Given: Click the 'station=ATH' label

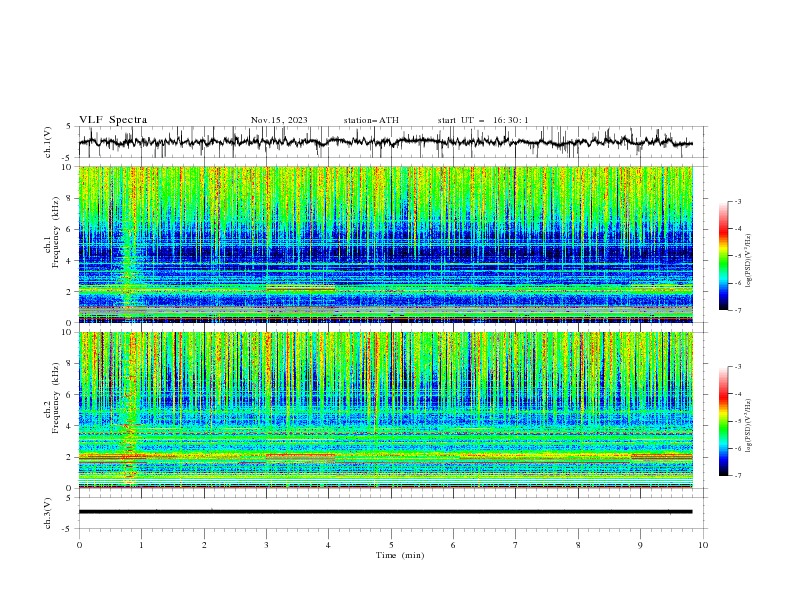Looking at the screenshot, I should [371, 120].
